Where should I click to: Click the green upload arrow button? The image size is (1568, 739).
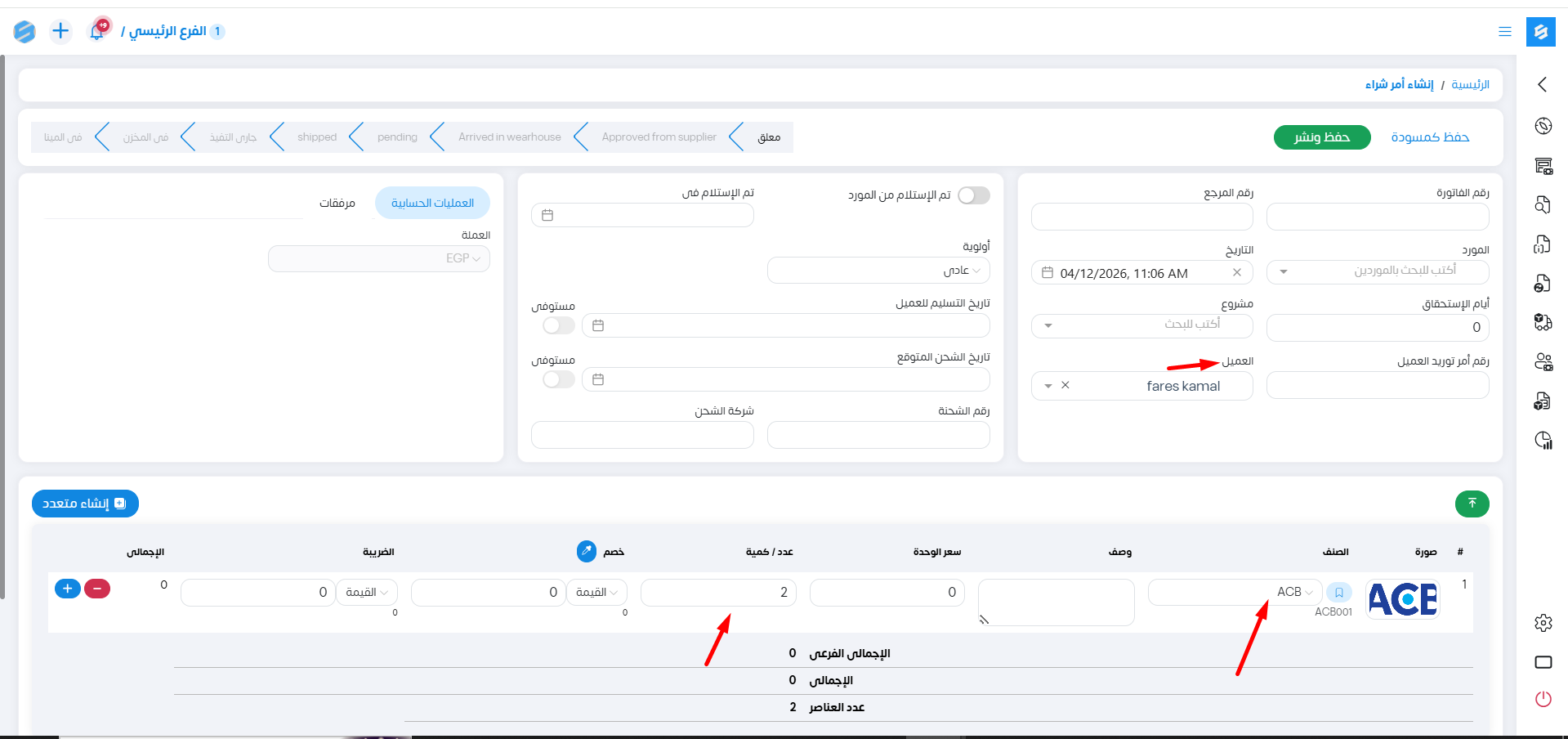tap(1472, 504)
